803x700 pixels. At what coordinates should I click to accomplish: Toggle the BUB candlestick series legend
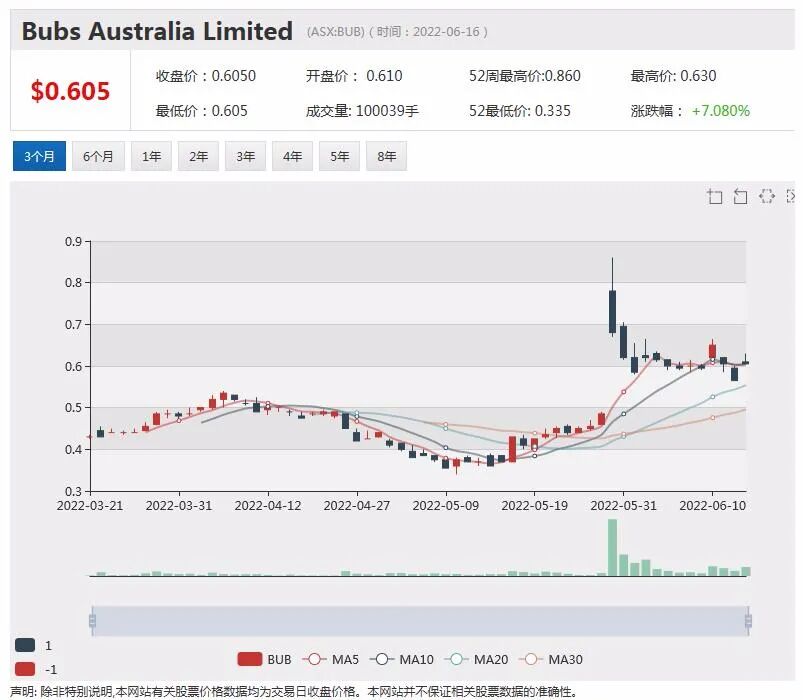coord(264,659)
